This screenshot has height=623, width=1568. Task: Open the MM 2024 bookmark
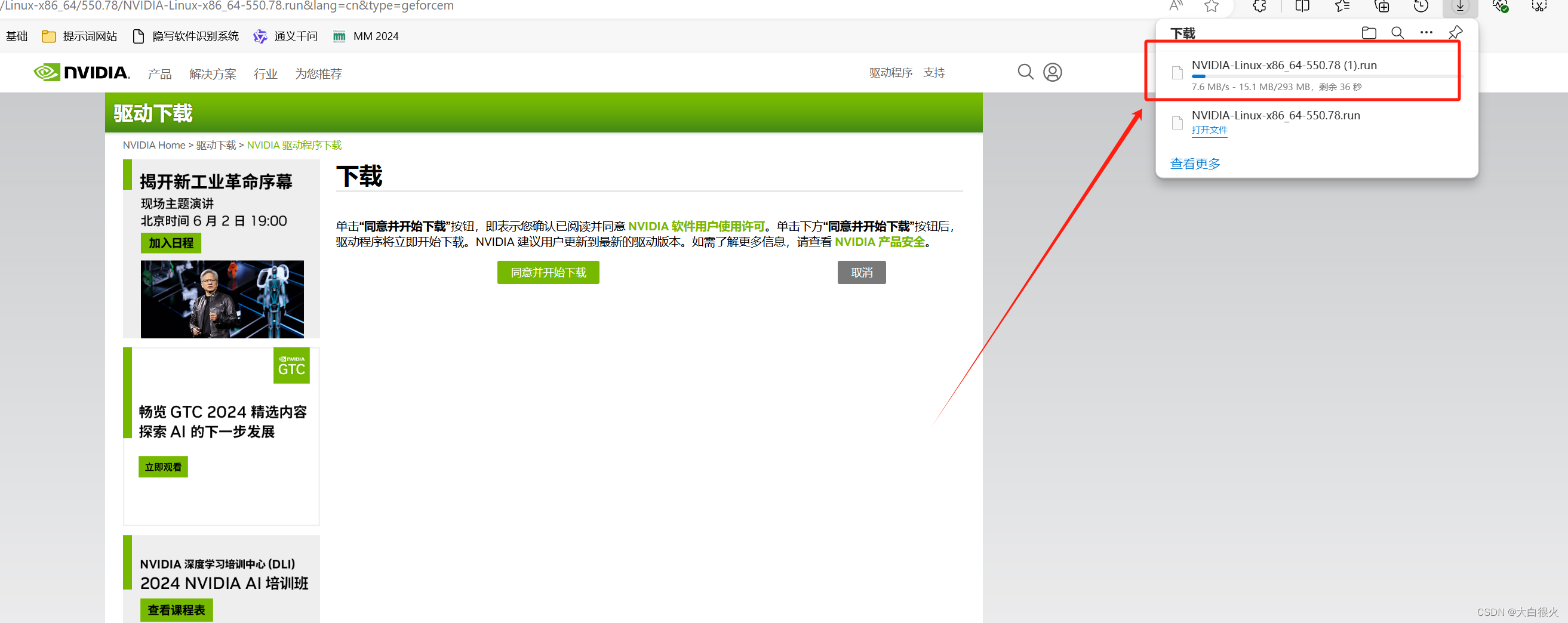pos(365,36)
